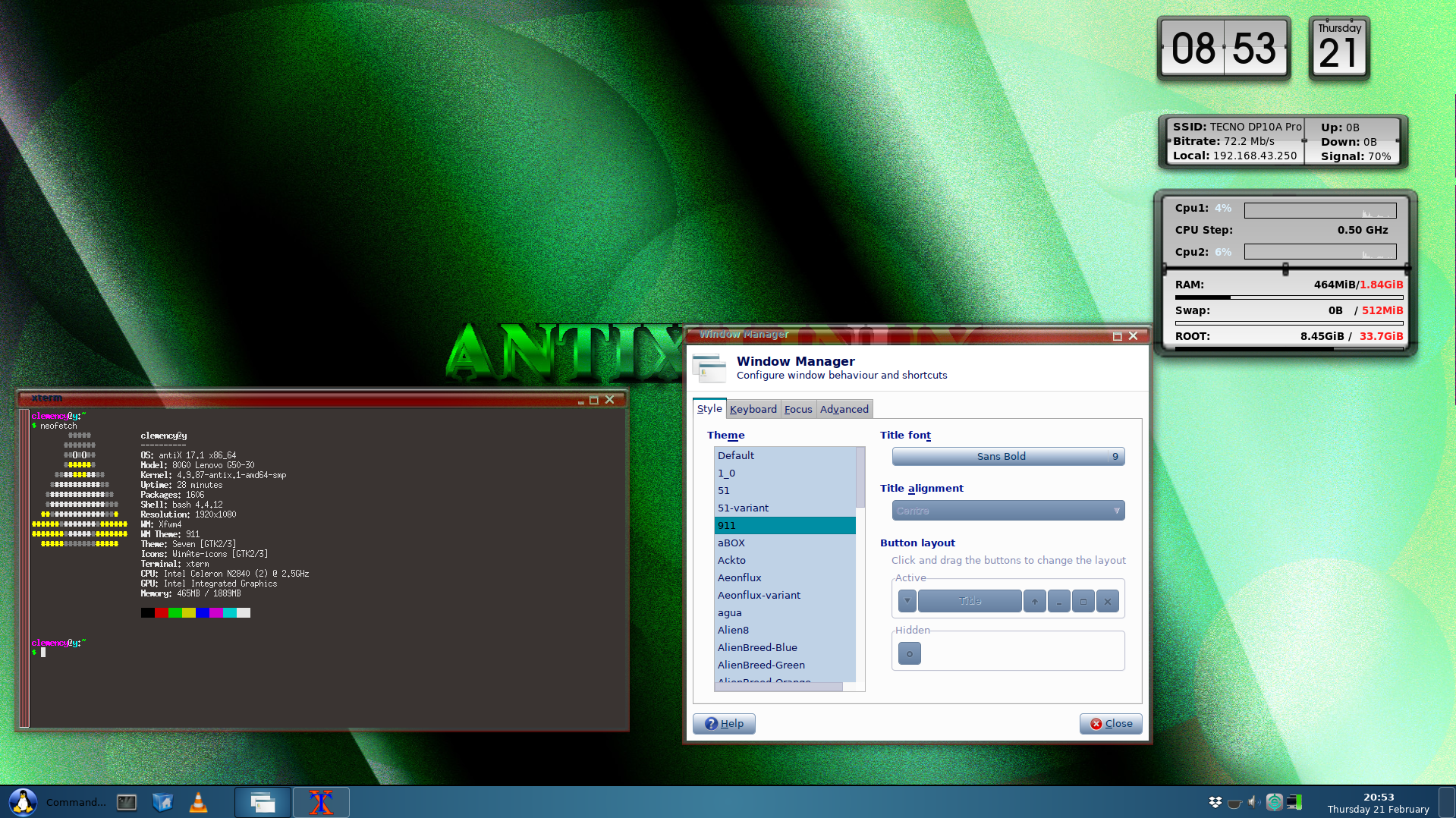Switch to the xterm taskbar button
1456x818 pixels.
tap(321, 802)
